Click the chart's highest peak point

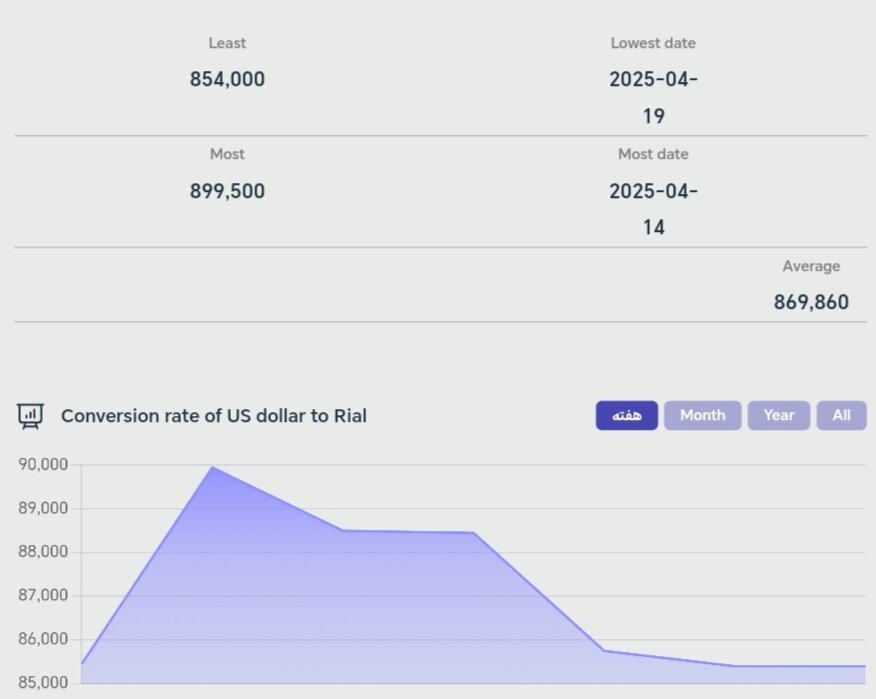212,467
